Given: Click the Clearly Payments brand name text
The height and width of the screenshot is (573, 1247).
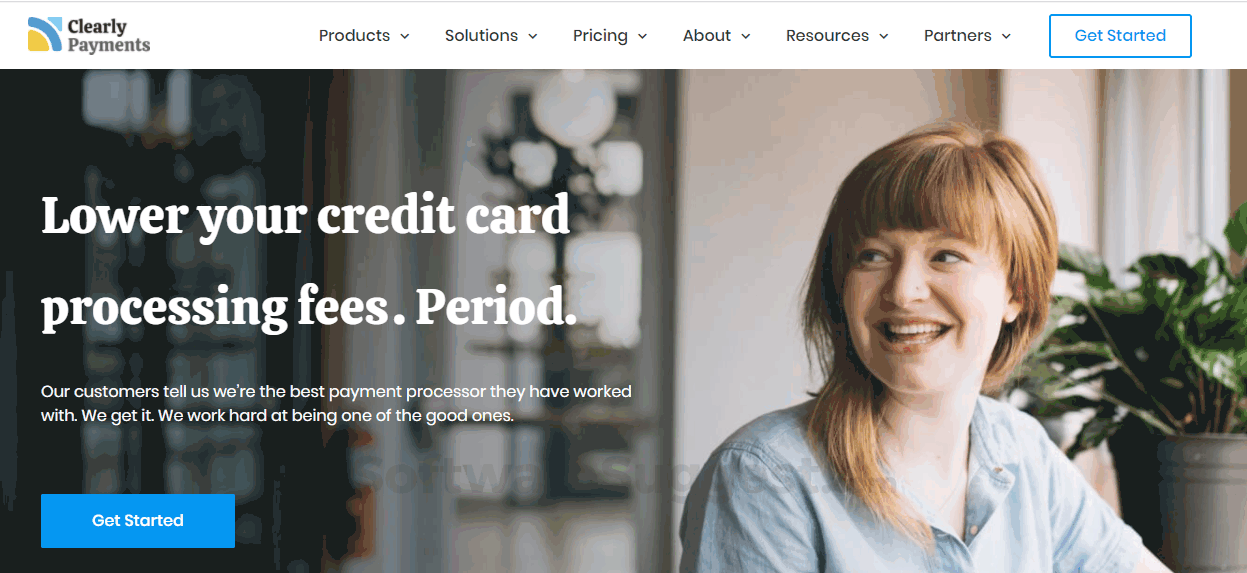Looking at the screenshot, I should click(x=109, y=35).
